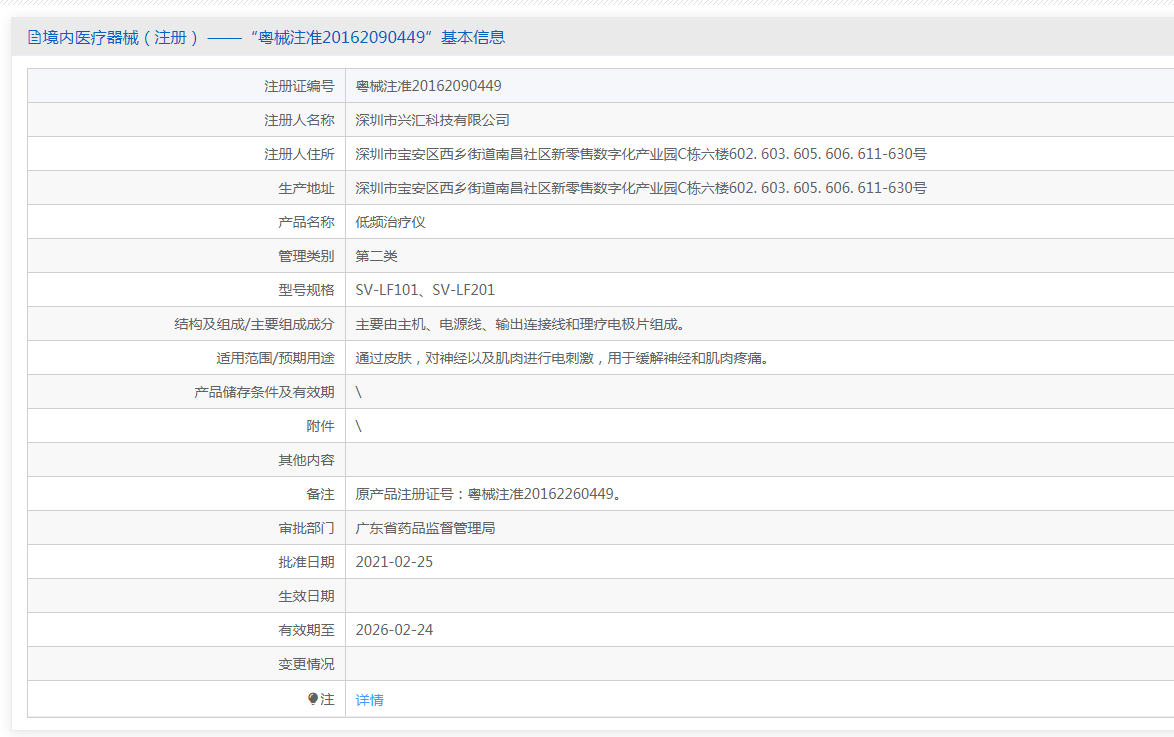
Task: Select the address value in 生产地址 row
Action: pos(641,188)
